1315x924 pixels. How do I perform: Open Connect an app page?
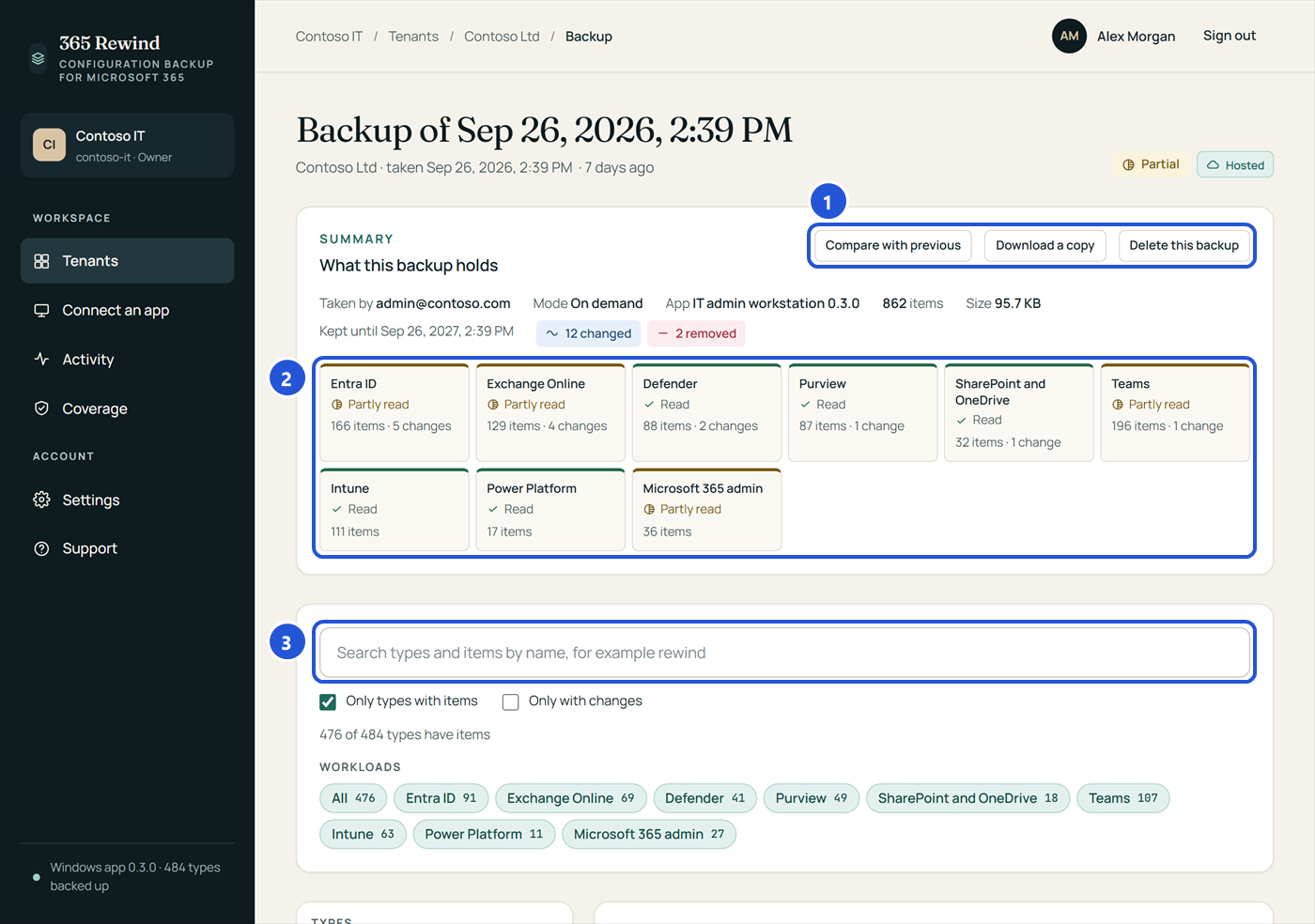[x=127, y=310]
